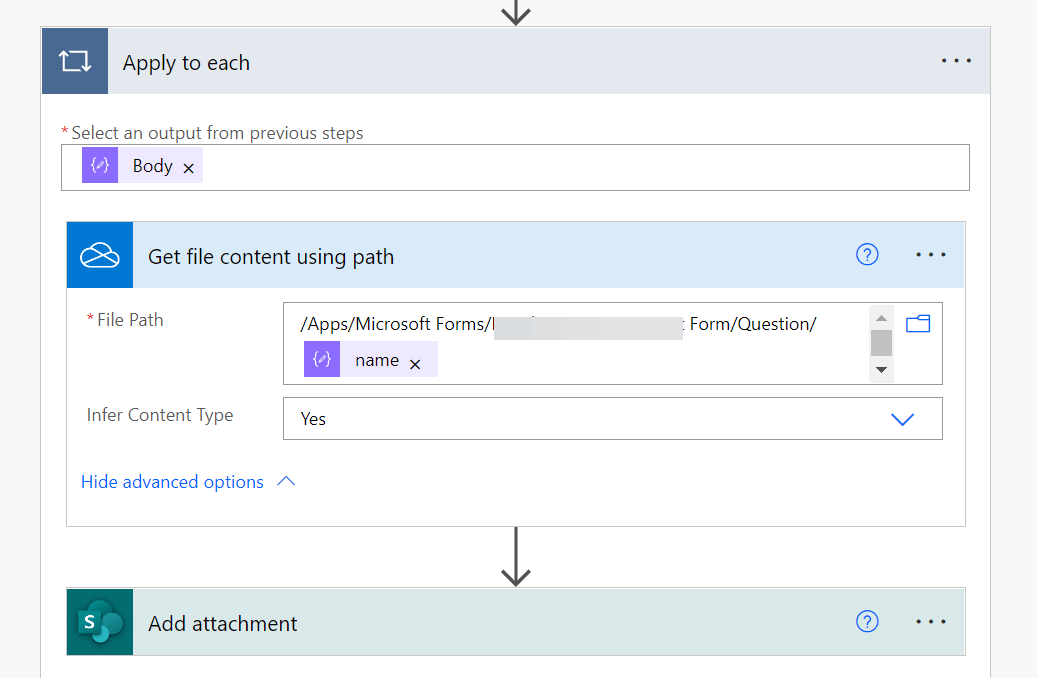Click the OneDrive icon on Get file content
The image size is (1037, 678).
pos(100,256)
